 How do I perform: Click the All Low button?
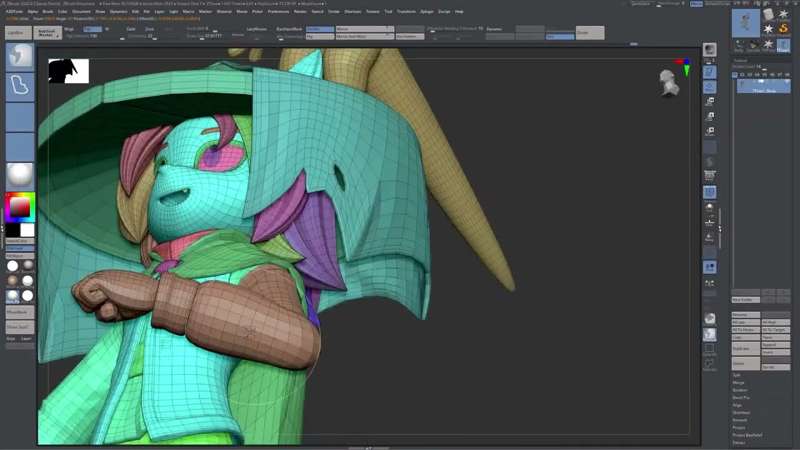745,322
